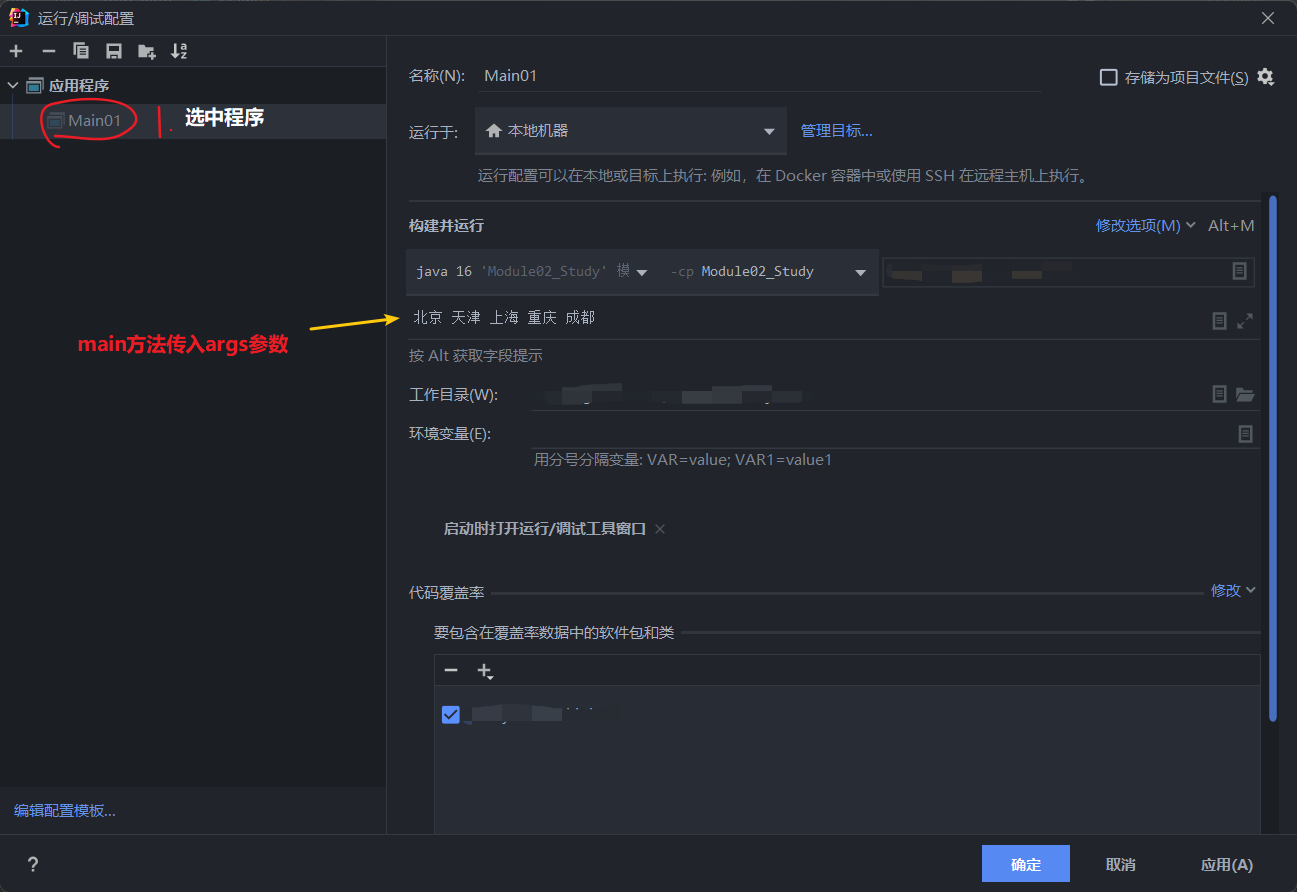Select the Main01 configuration
The width and height of the screenshot is (1297, 892).
[x=94, y=121]
